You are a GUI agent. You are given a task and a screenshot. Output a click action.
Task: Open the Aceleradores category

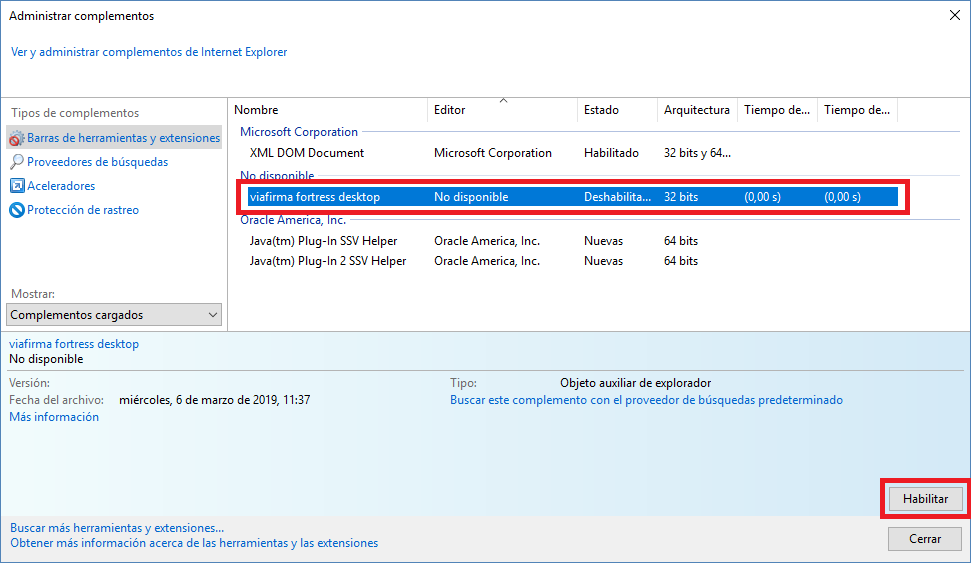tap(61, 186)
